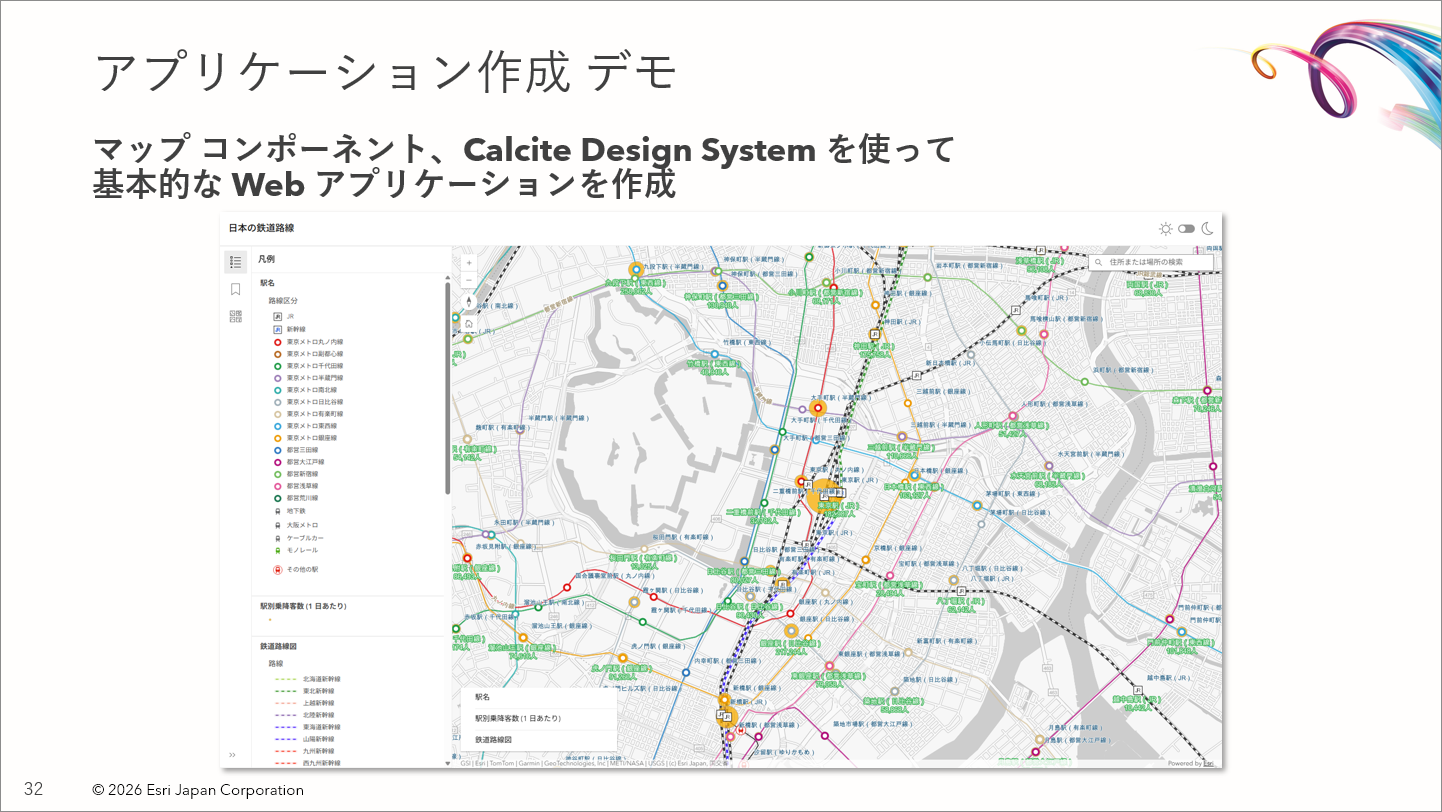Click the orange circle symbol beside 東京メトロ銀座線
This screenshot has height=812, width=1442.
coord(278,438)
